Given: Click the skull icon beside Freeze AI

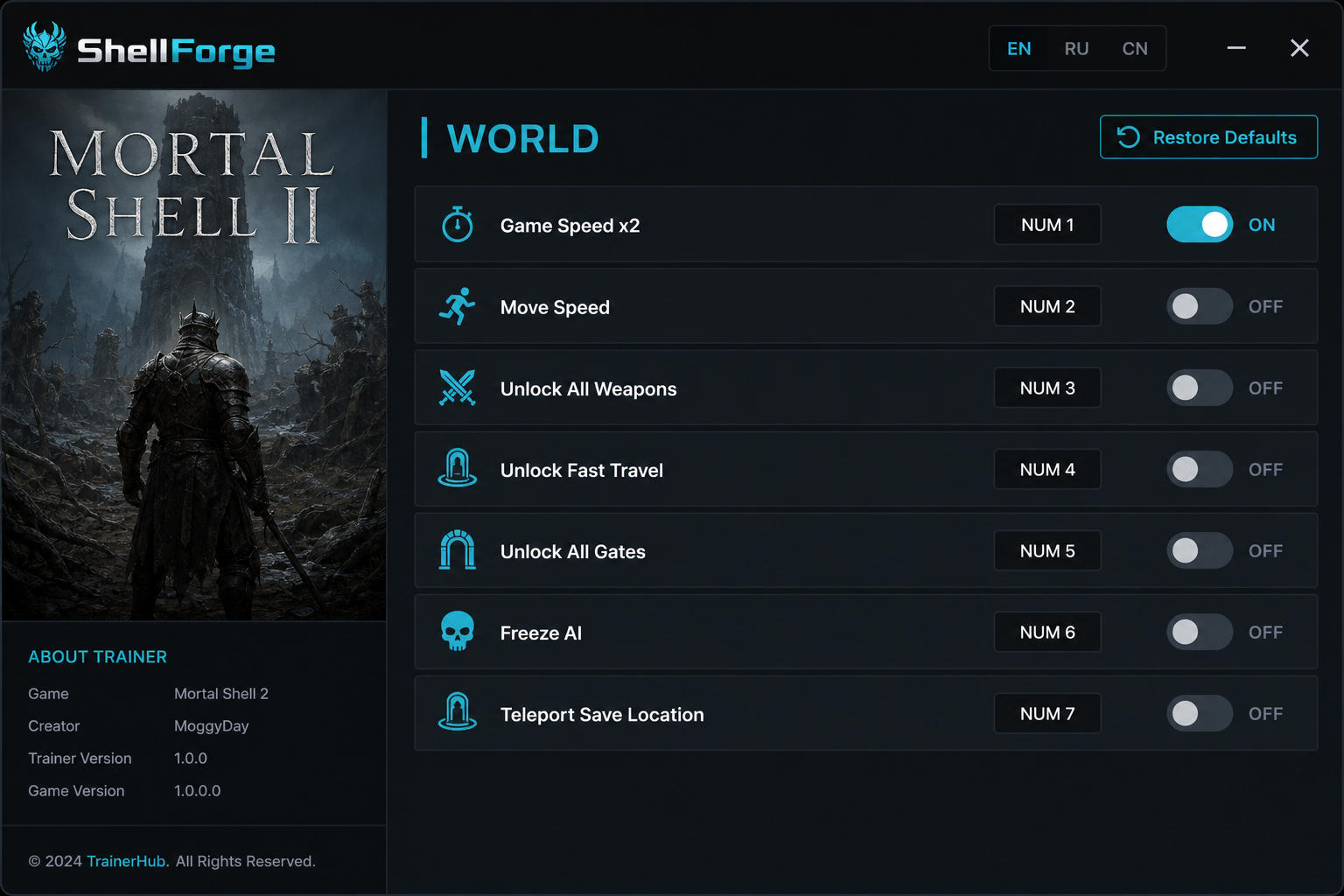Looking at the screenshot, I should pyautogui.click(x=457, y=632).
